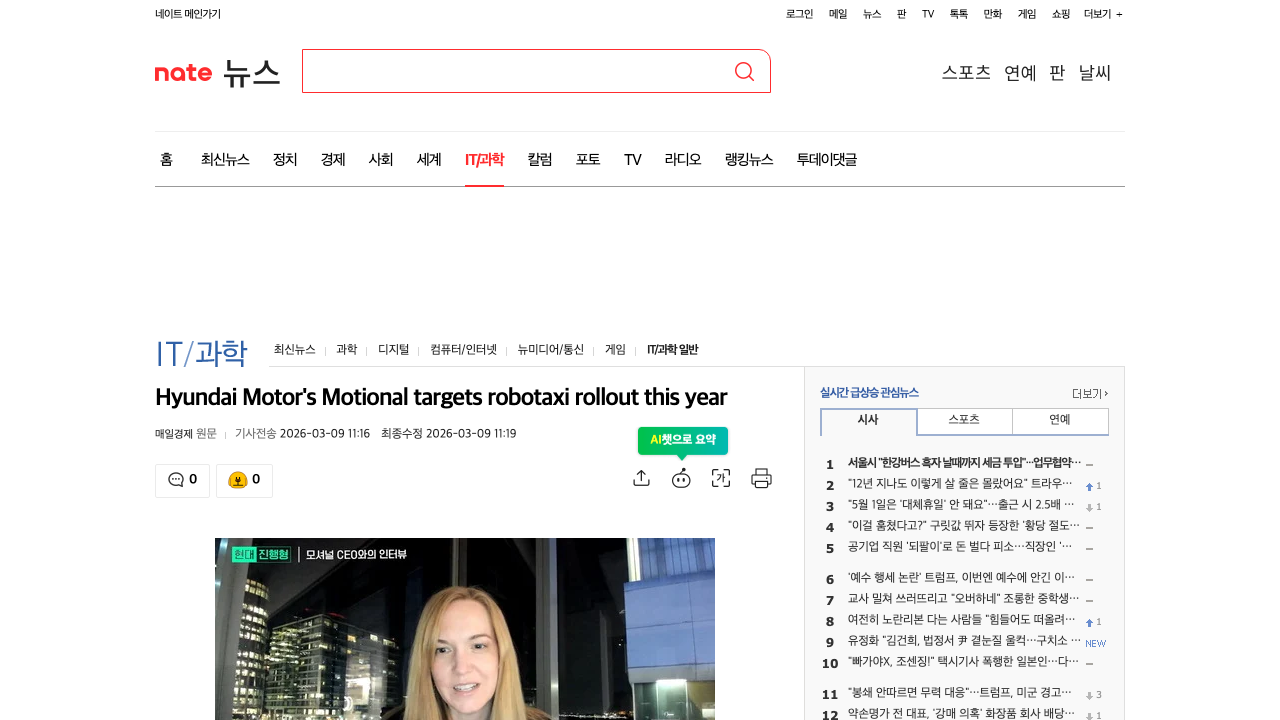Image resolution: width=1280 pixels, height=720 pixels.
Task: Print the article with printer icon
Action: (761, 478)
